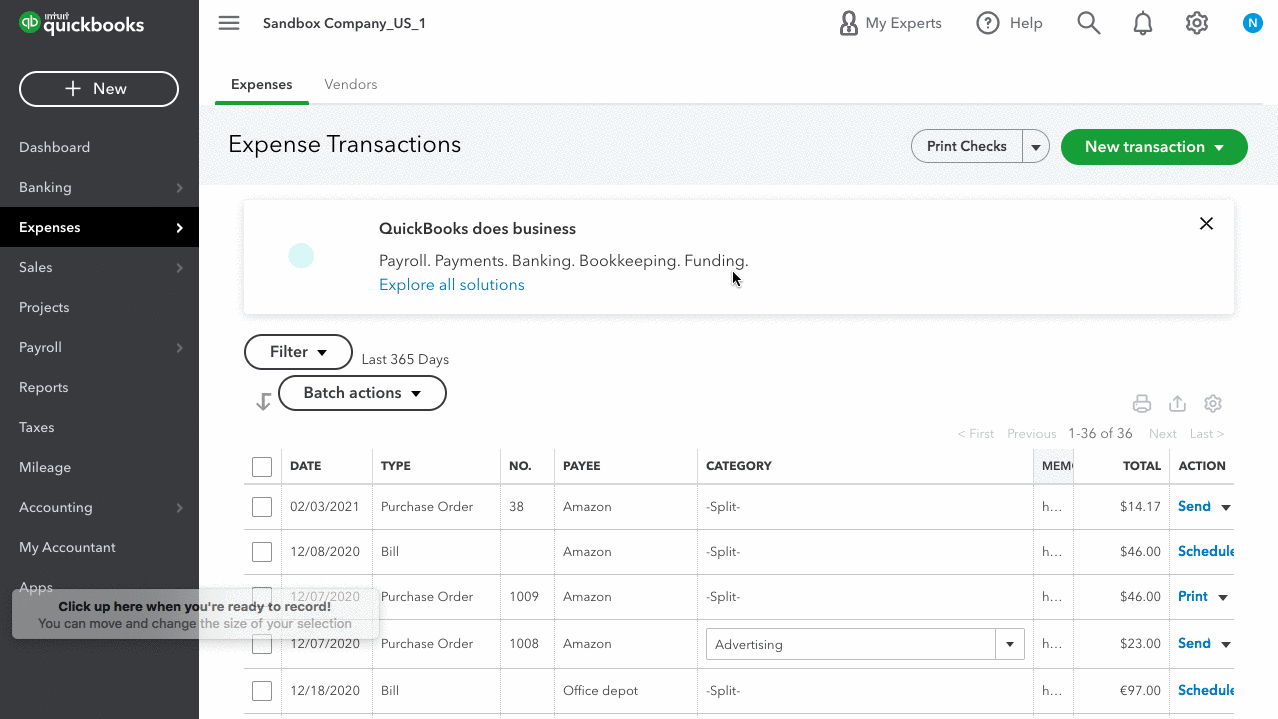Click the €97.00 total cell
The image size is (1278, 719).
click(1141, 691)
